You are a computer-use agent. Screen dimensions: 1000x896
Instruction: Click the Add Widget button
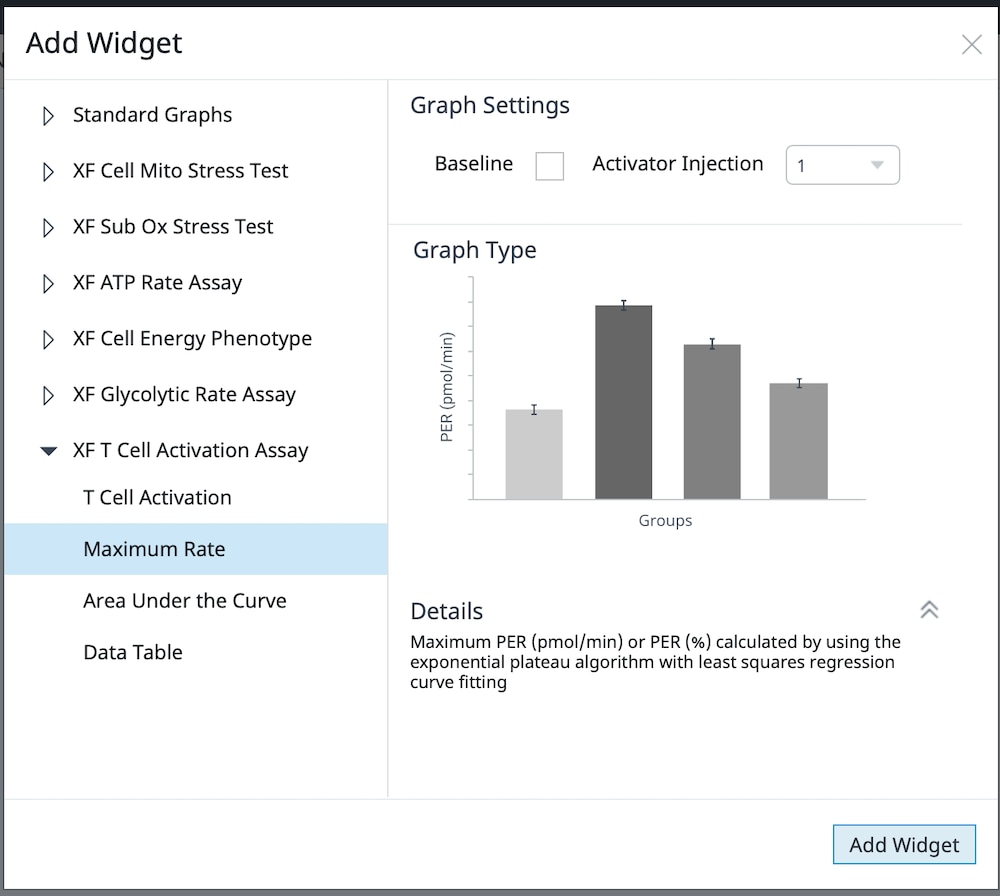(903, 845)
